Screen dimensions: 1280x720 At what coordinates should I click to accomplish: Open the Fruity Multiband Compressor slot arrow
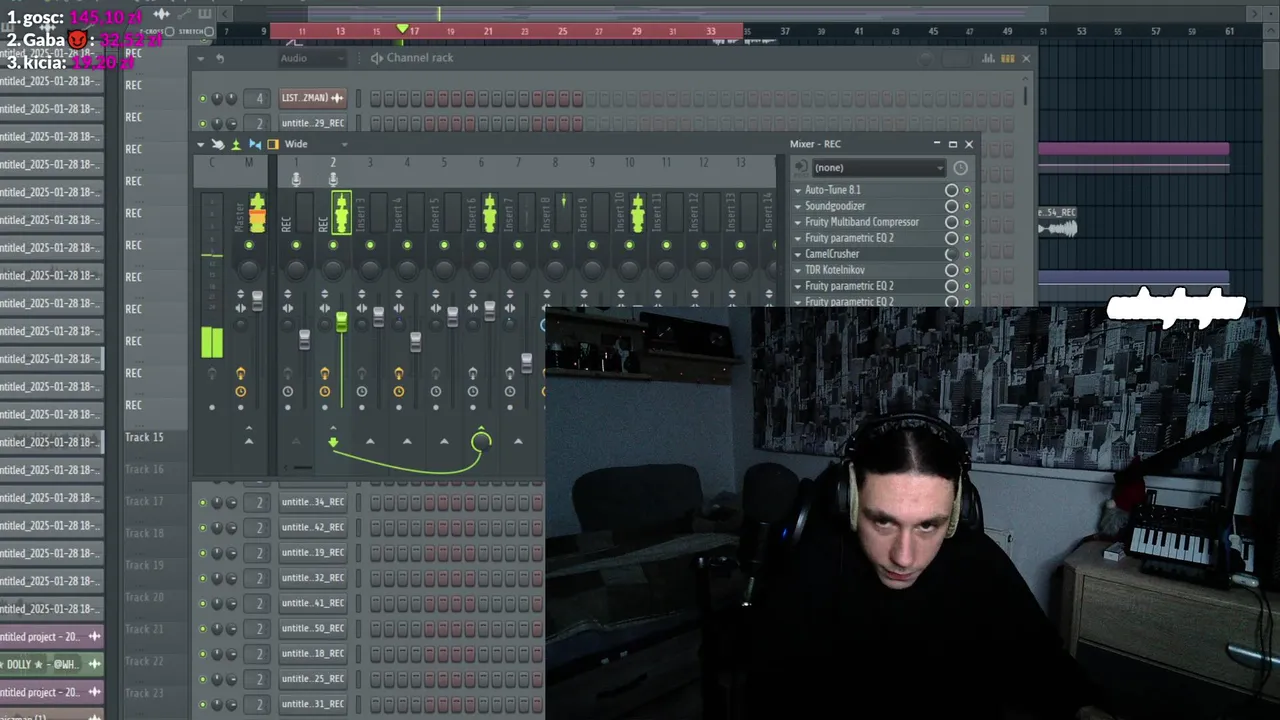click(x=798, y=222)
